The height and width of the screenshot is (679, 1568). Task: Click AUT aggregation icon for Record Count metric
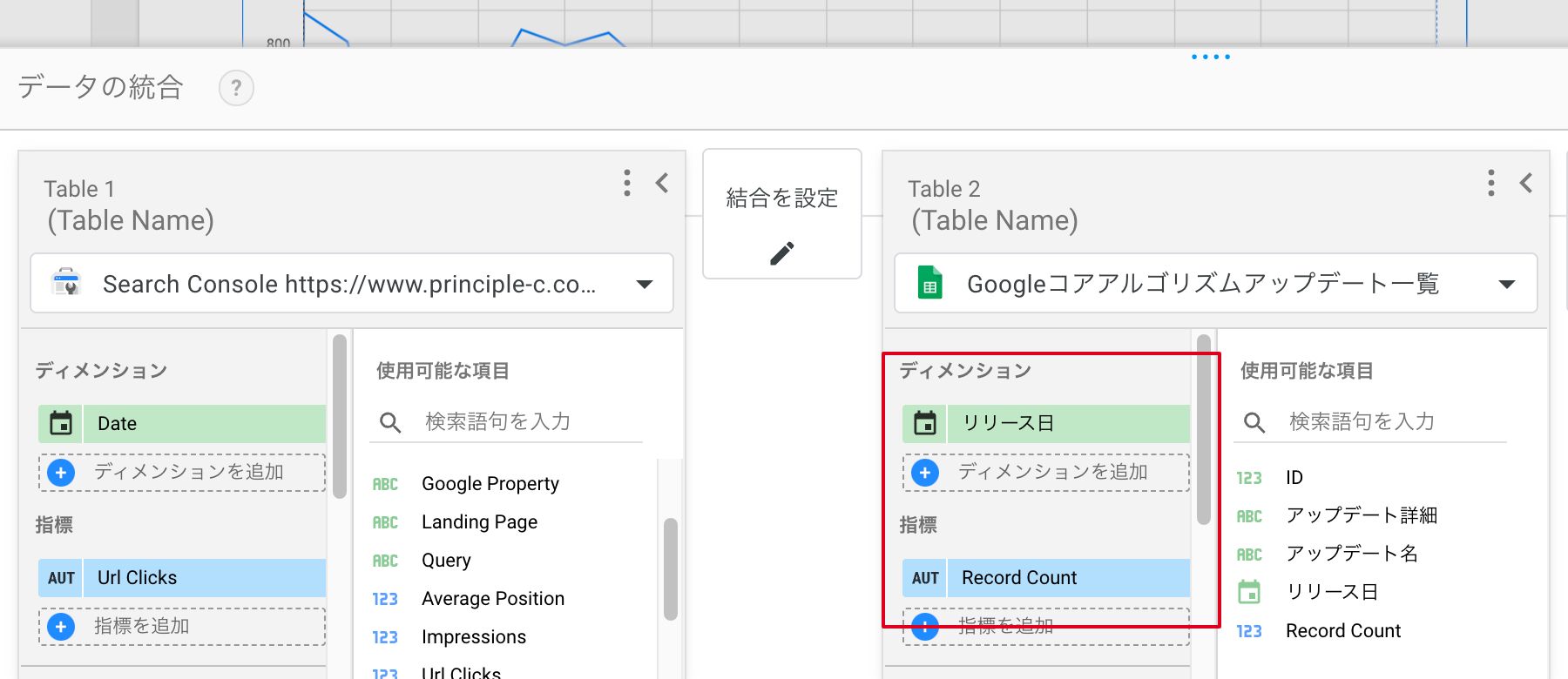925,578
